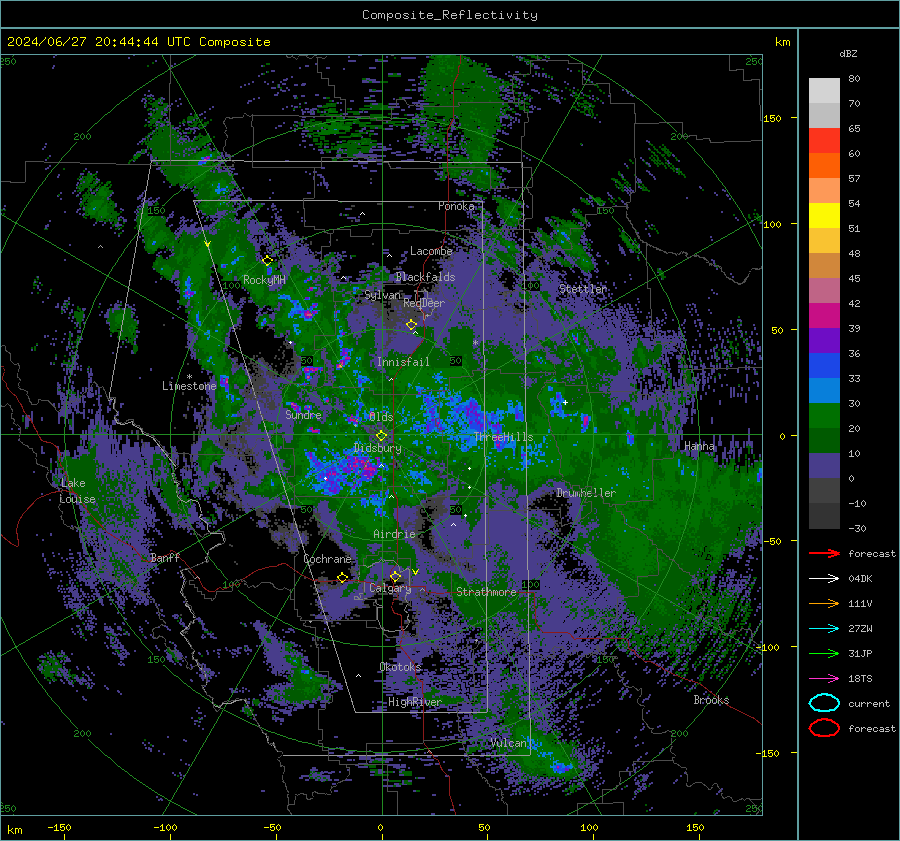Click the RedDeer city label
The height and width of the screenshot is (841, 900).
pyautogui.click(x=424, y=303)
